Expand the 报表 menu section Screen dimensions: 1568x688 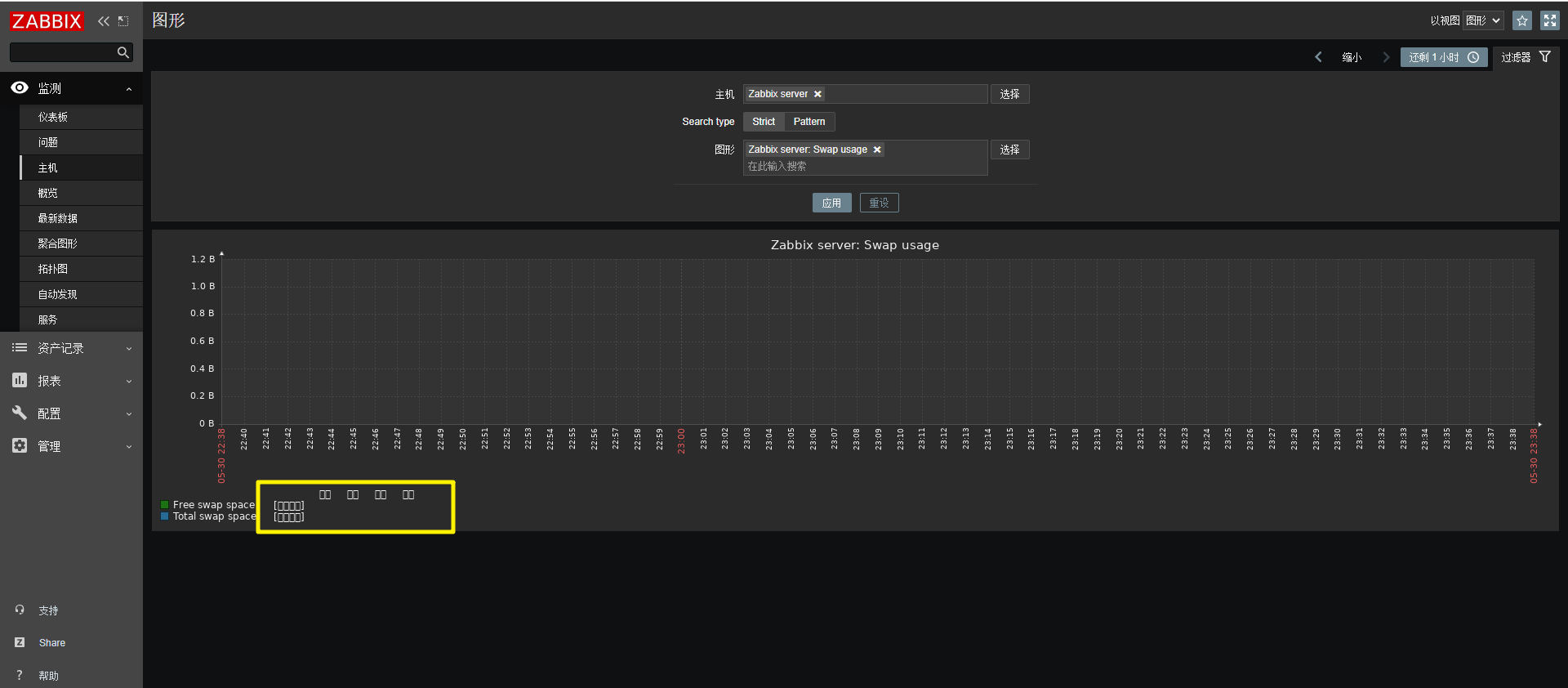(x=129, y=382)
